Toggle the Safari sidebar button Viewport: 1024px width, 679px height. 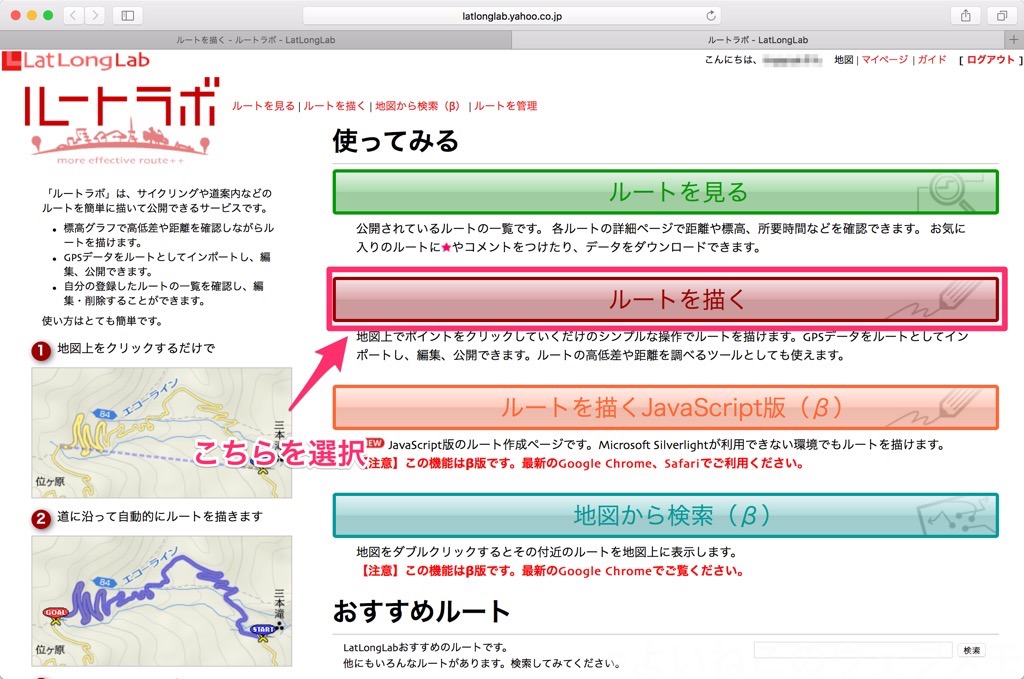pyautogui.click(x=127, y=16)
